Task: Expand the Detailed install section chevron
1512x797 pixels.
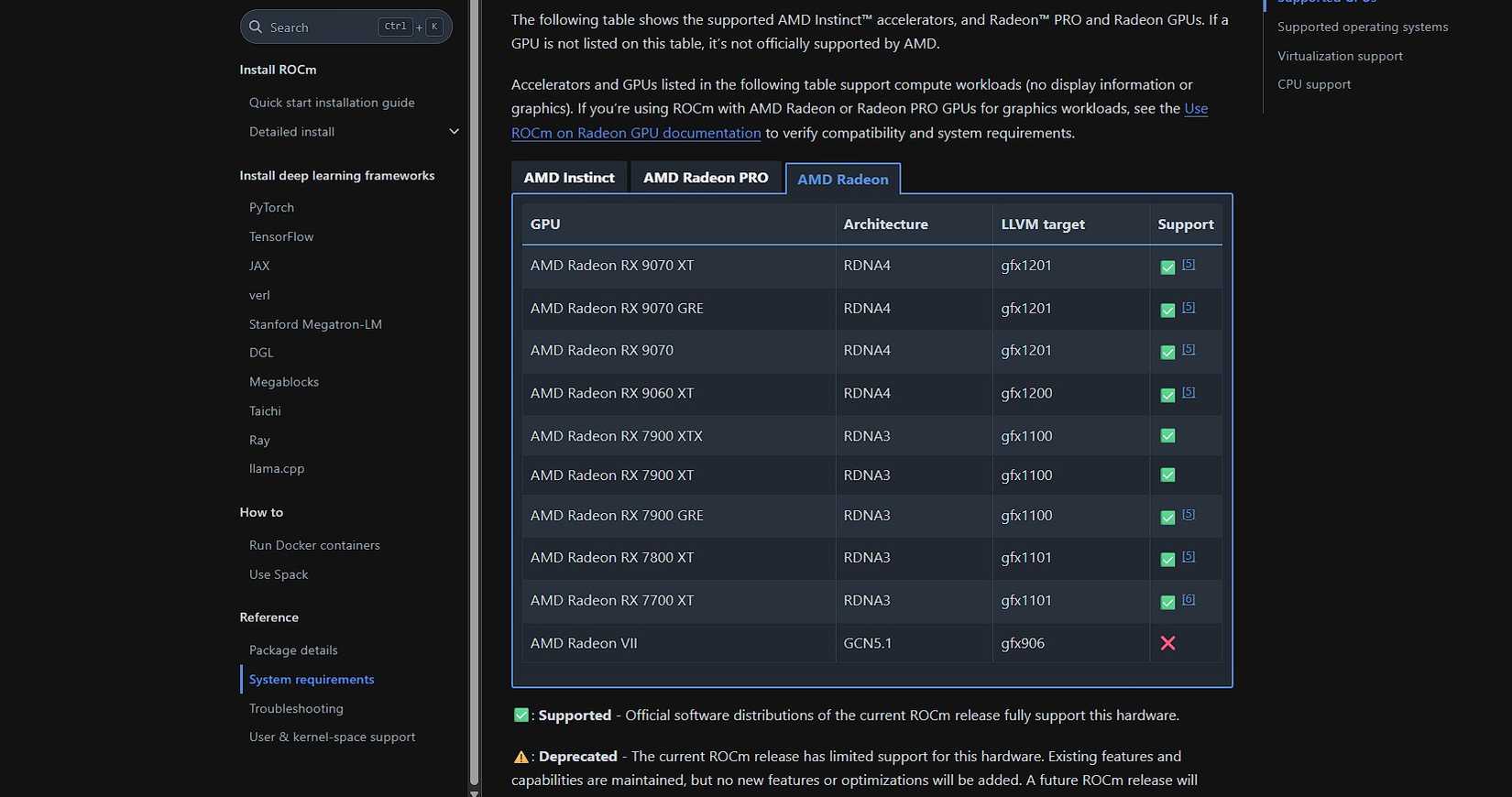Action: click(x=454, y=132)
